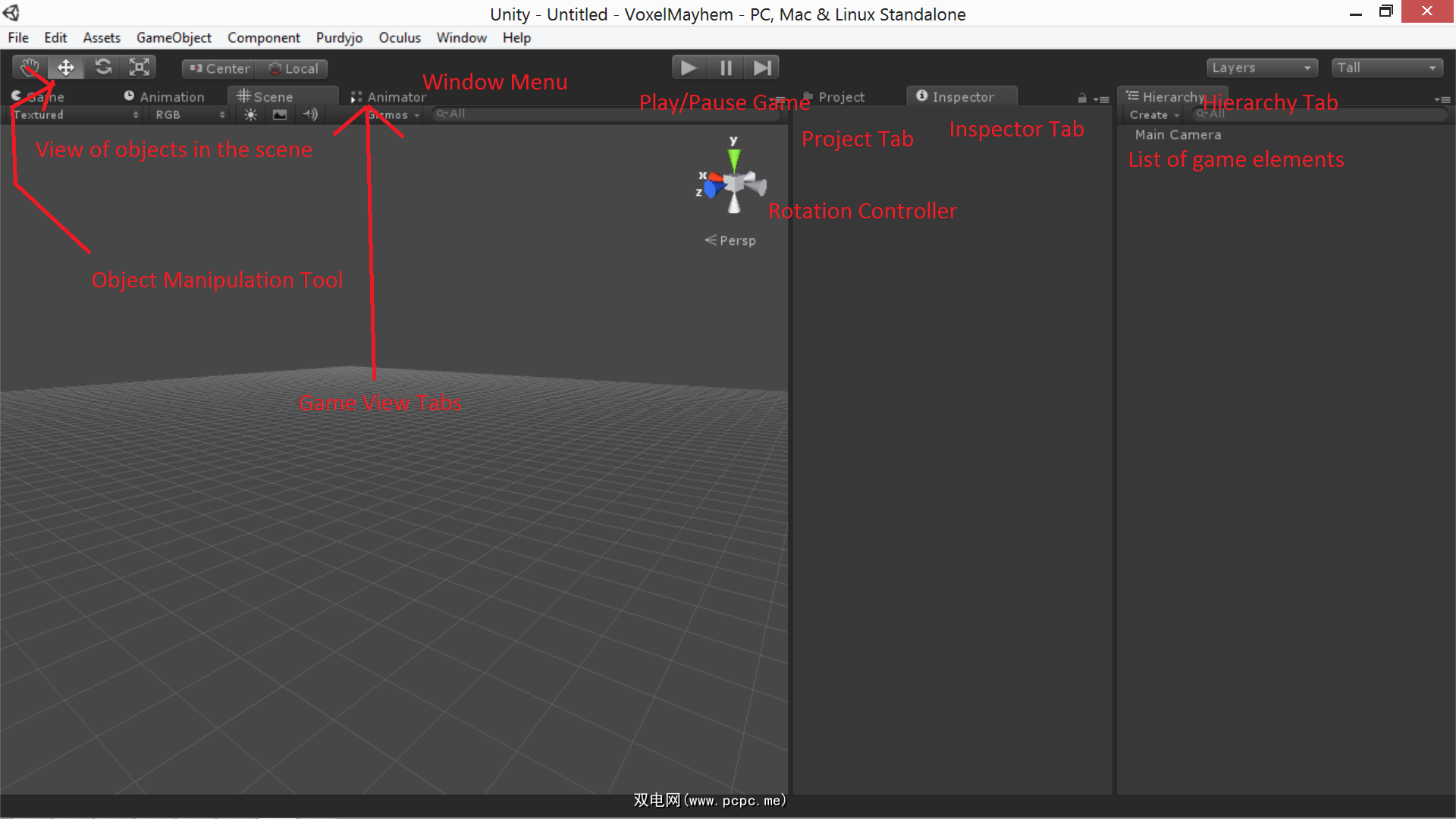Toggle scene lighting sun icon
Screen dimensions: 1456x819
pyautogui.click(x=250, y=115)
